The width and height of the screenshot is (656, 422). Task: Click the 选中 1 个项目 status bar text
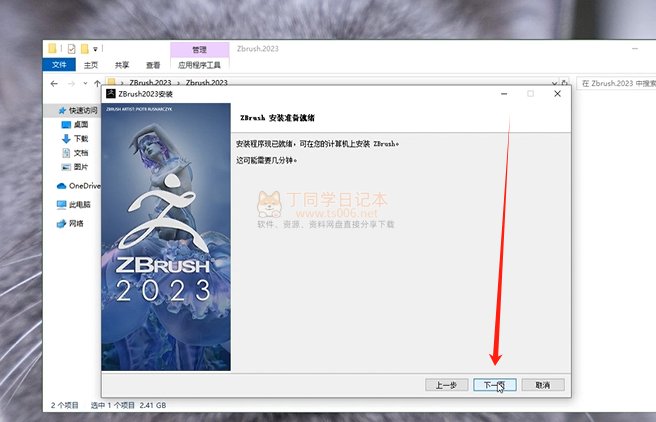tap(113, 405)
